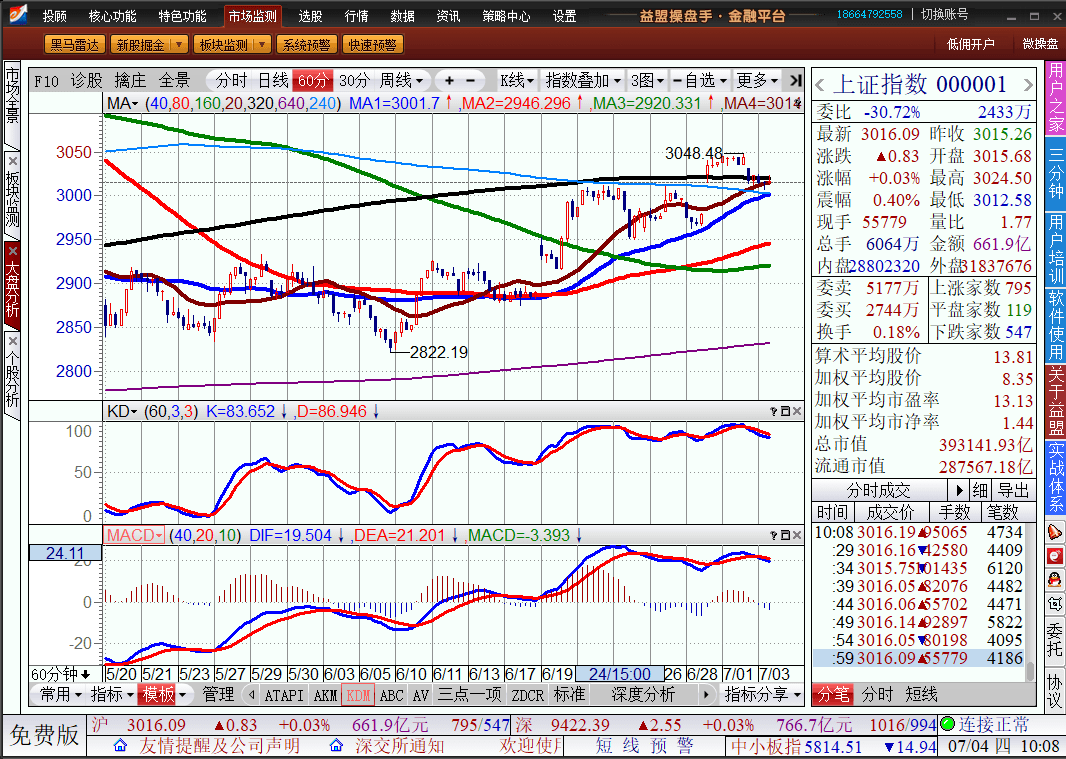Click the screenshot capture icon in right sidebar
Image resolution: width=1066 pixels, height=759 pixels.
click(x=1055, y=603)
